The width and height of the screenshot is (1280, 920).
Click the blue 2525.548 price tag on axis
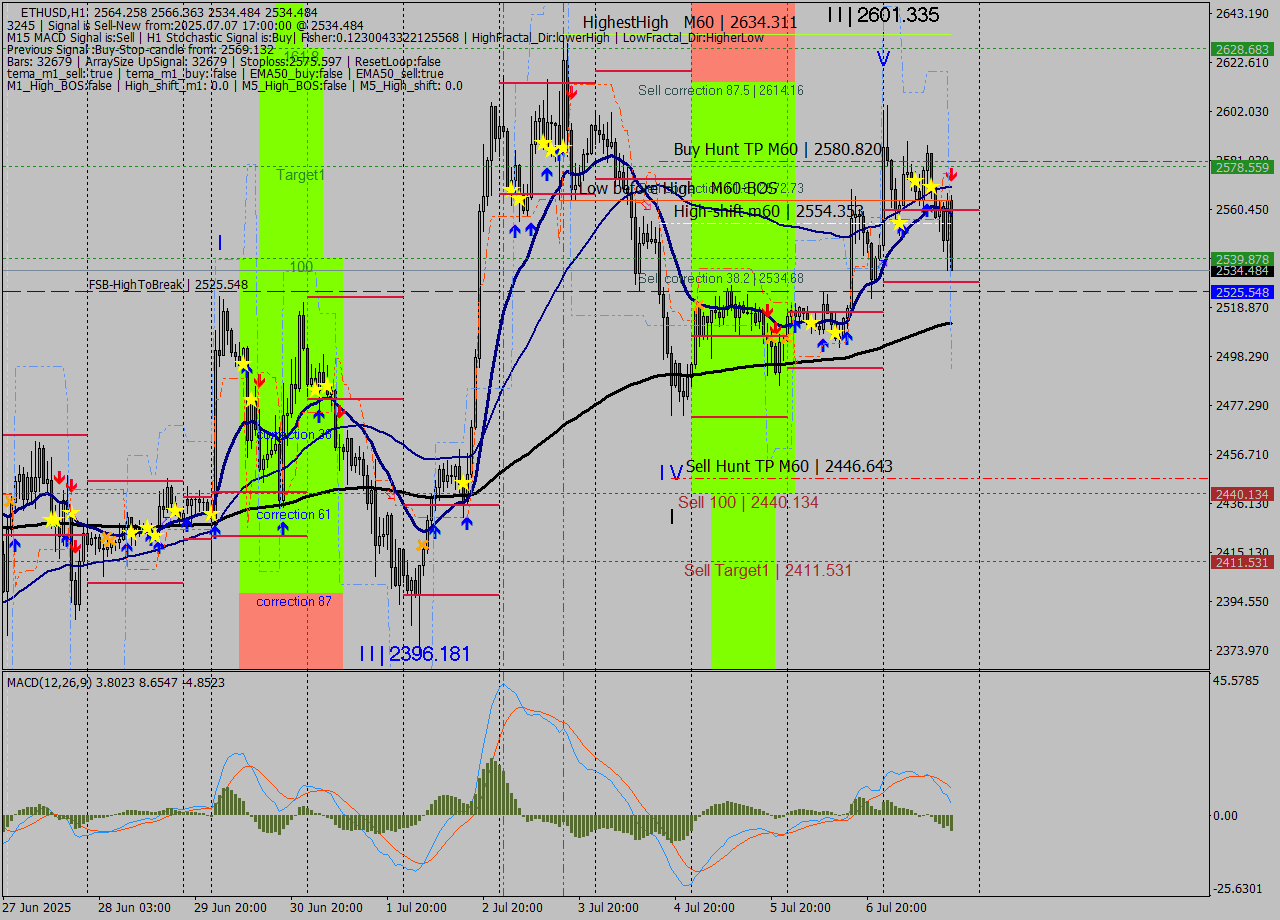[x=1241, y=292]
